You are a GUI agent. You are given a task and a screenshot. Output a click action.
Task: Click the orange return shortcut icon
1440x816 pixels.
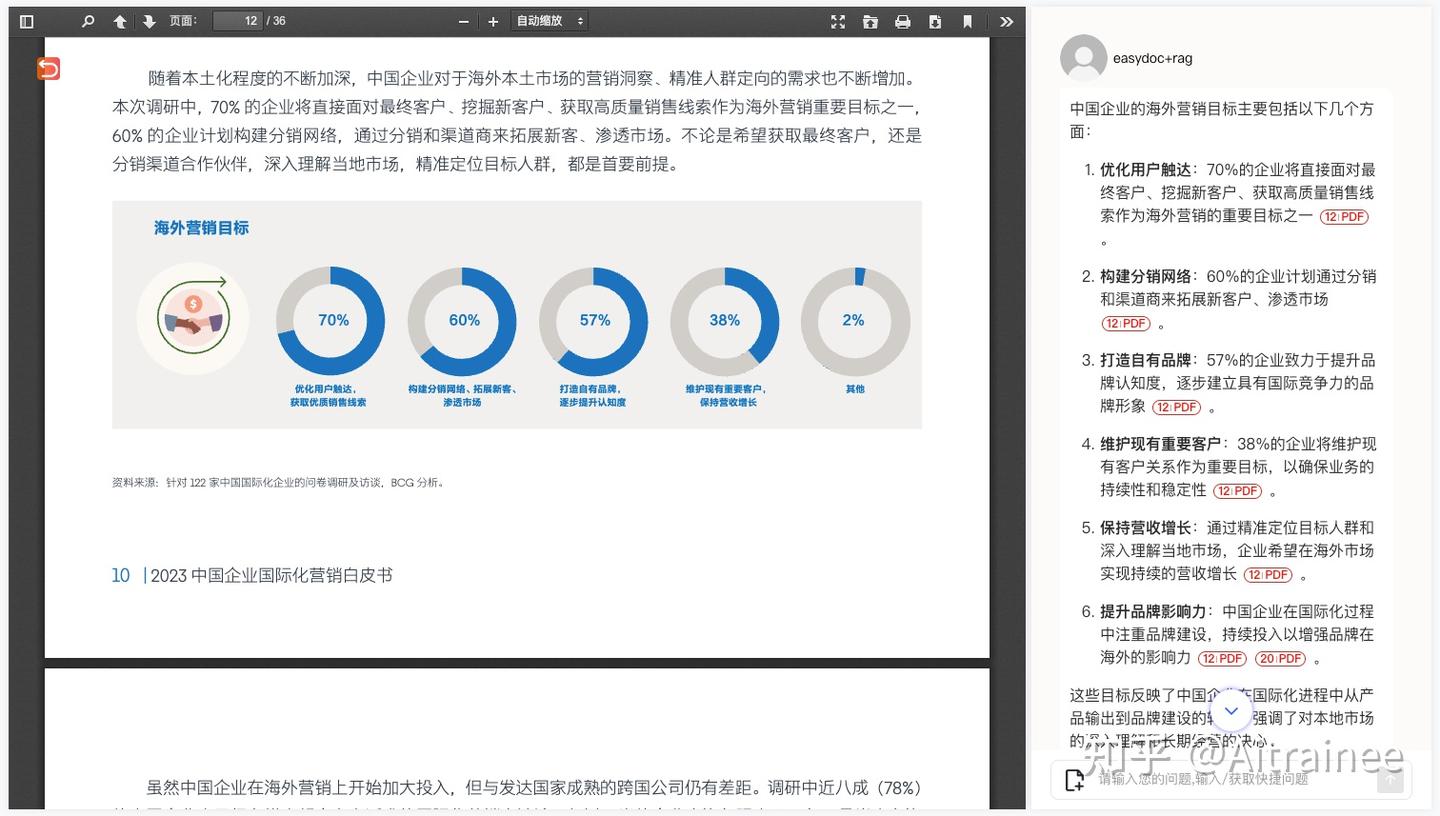(48, 68)
